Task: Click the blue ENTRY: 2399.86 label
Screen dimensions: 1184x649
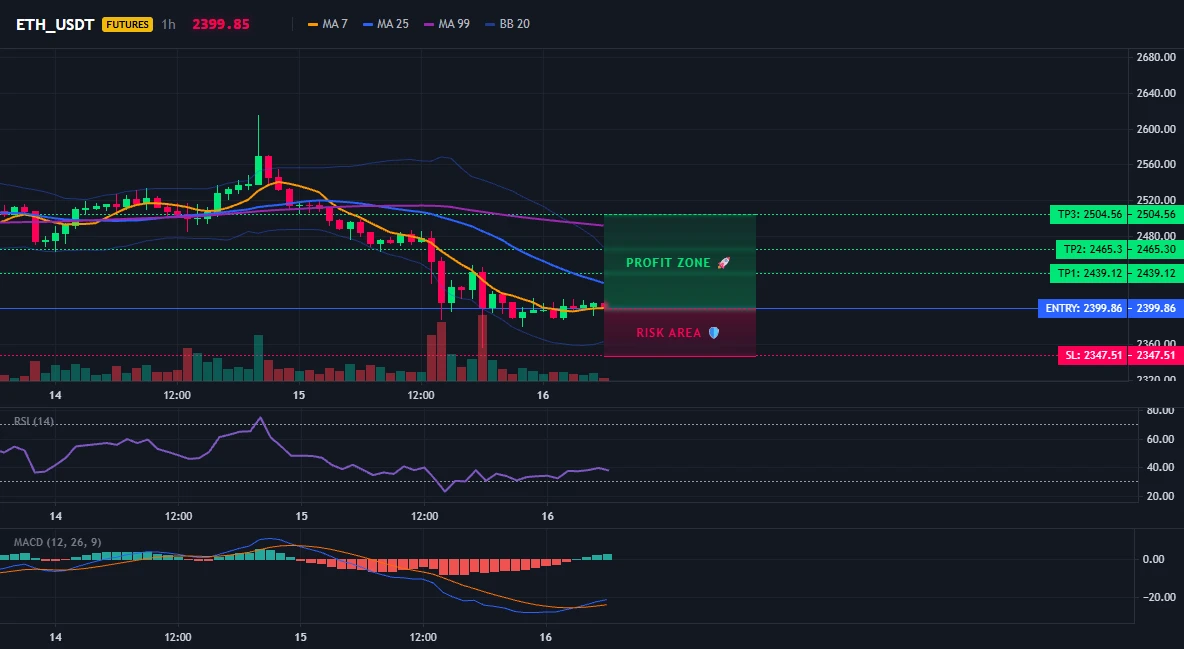Action: coord(1082,308)
